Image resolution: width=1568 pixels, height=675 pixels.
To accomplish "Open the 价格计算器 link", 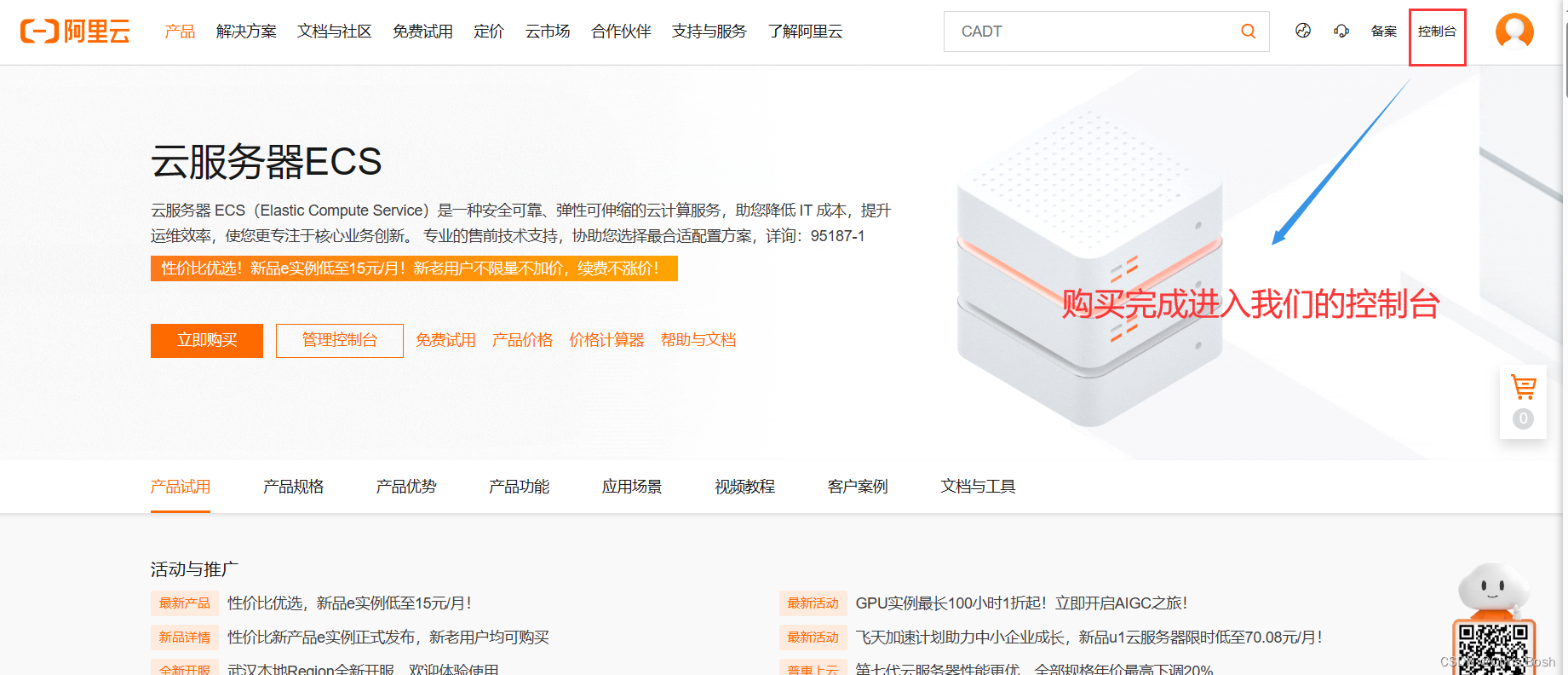I will tap(606, 340).
